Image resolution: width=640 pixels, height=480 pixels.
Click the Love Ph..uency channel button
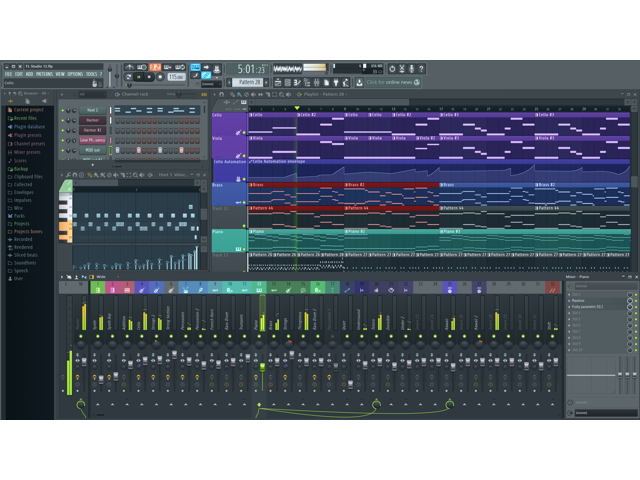93,140
